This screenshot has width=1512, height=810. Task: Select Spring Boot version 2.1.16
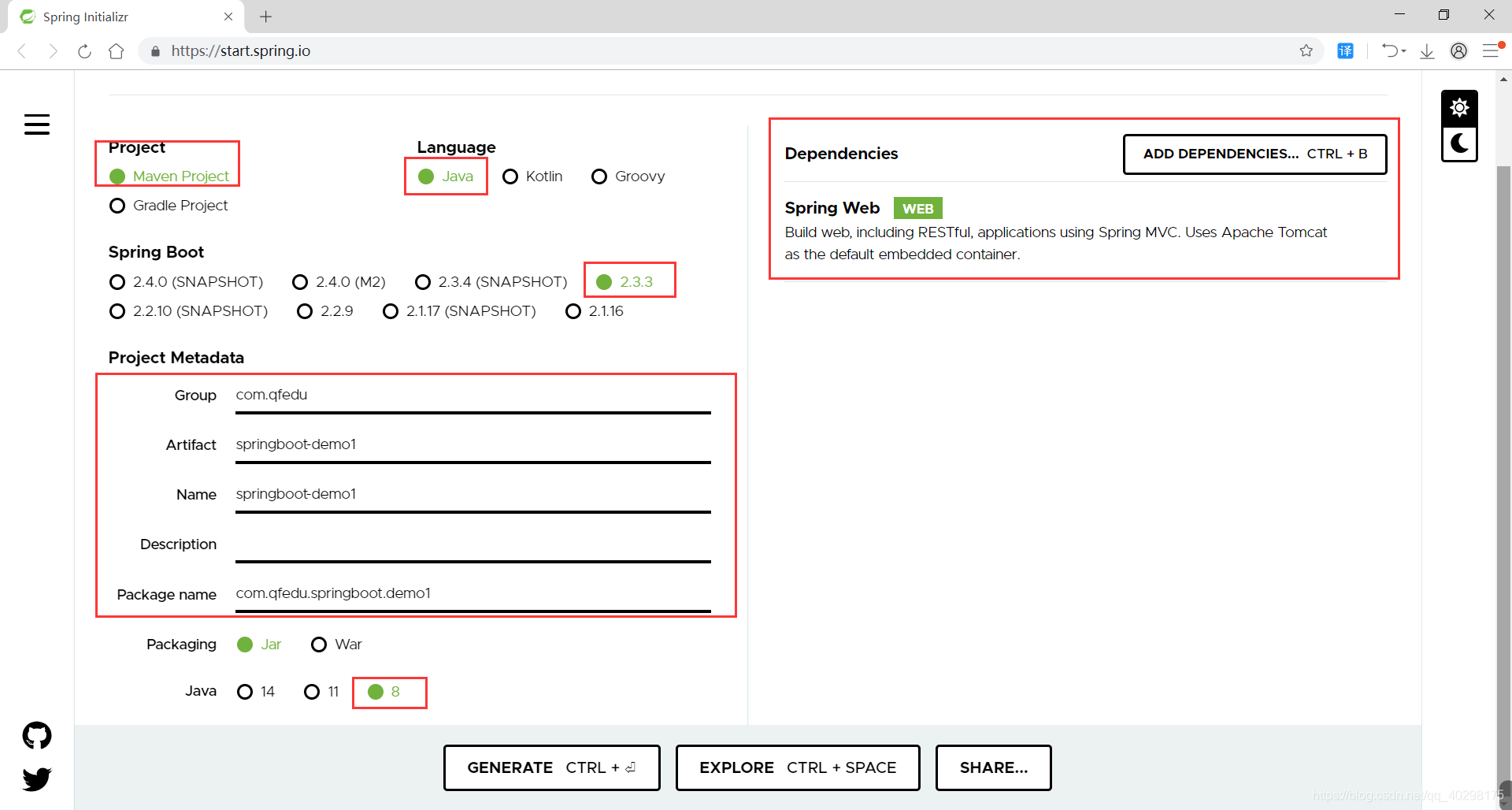pos(595,311)
